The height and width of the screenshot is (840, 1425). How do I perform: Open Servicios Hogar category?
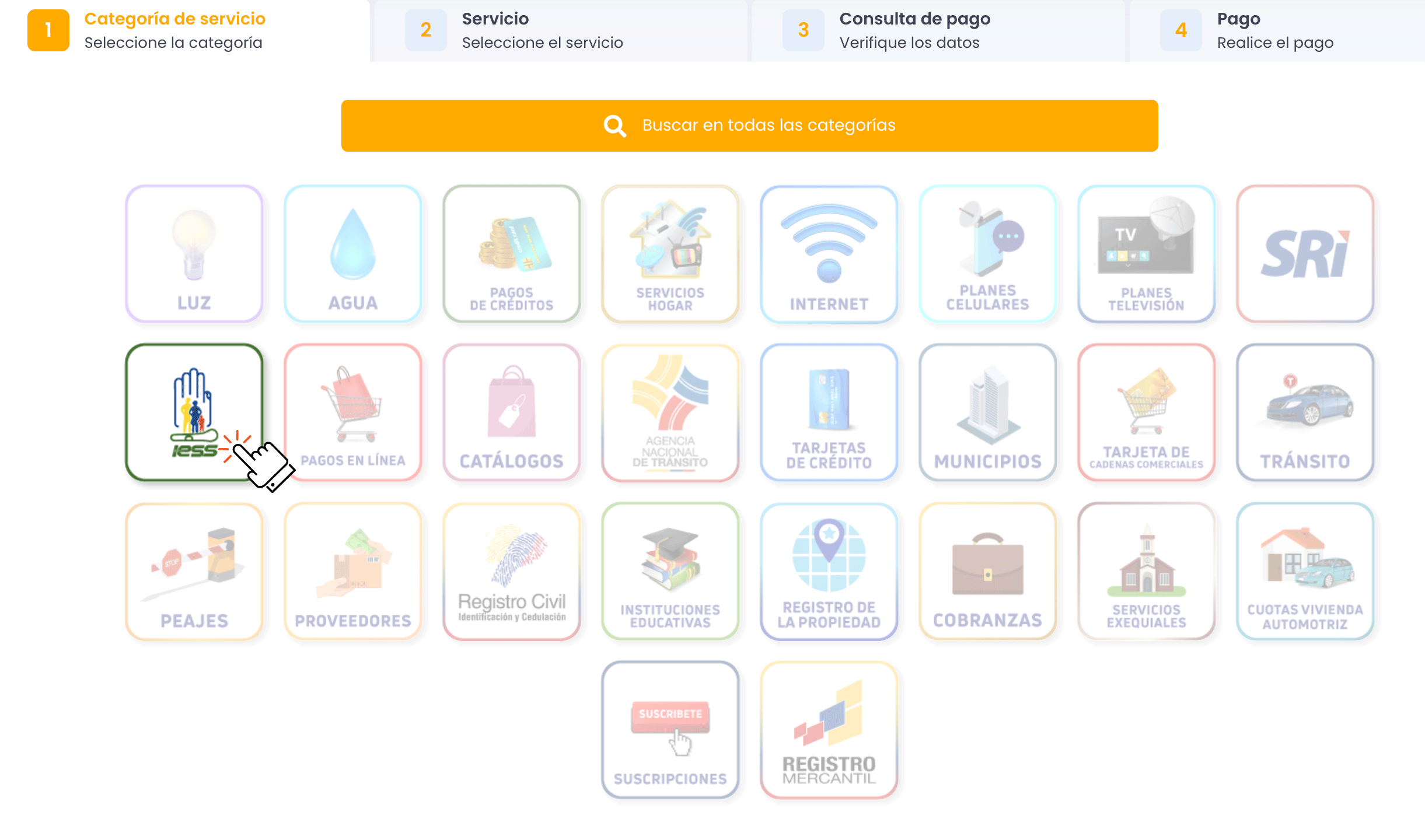670,254
